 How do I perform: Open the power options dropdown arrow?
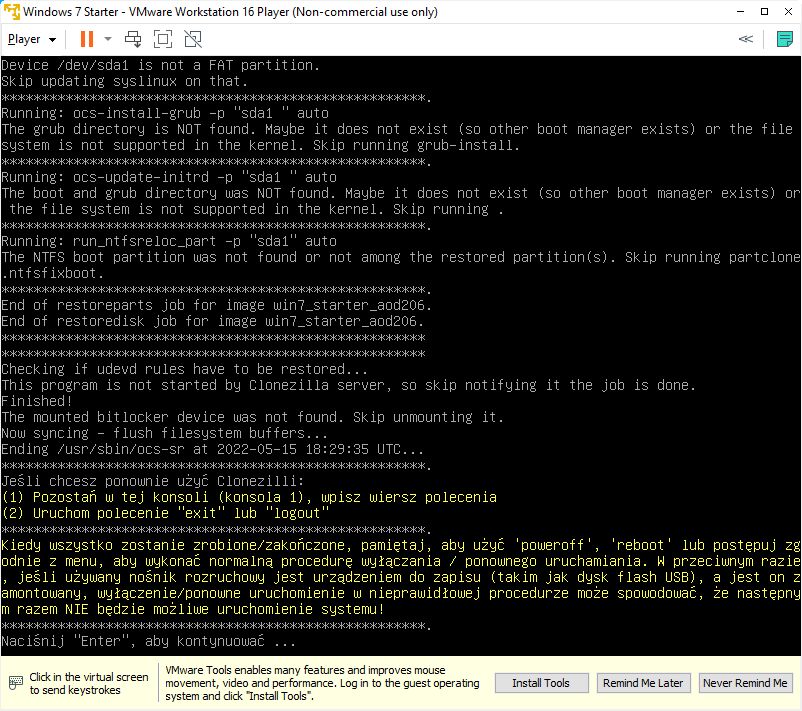coord(108,40)
